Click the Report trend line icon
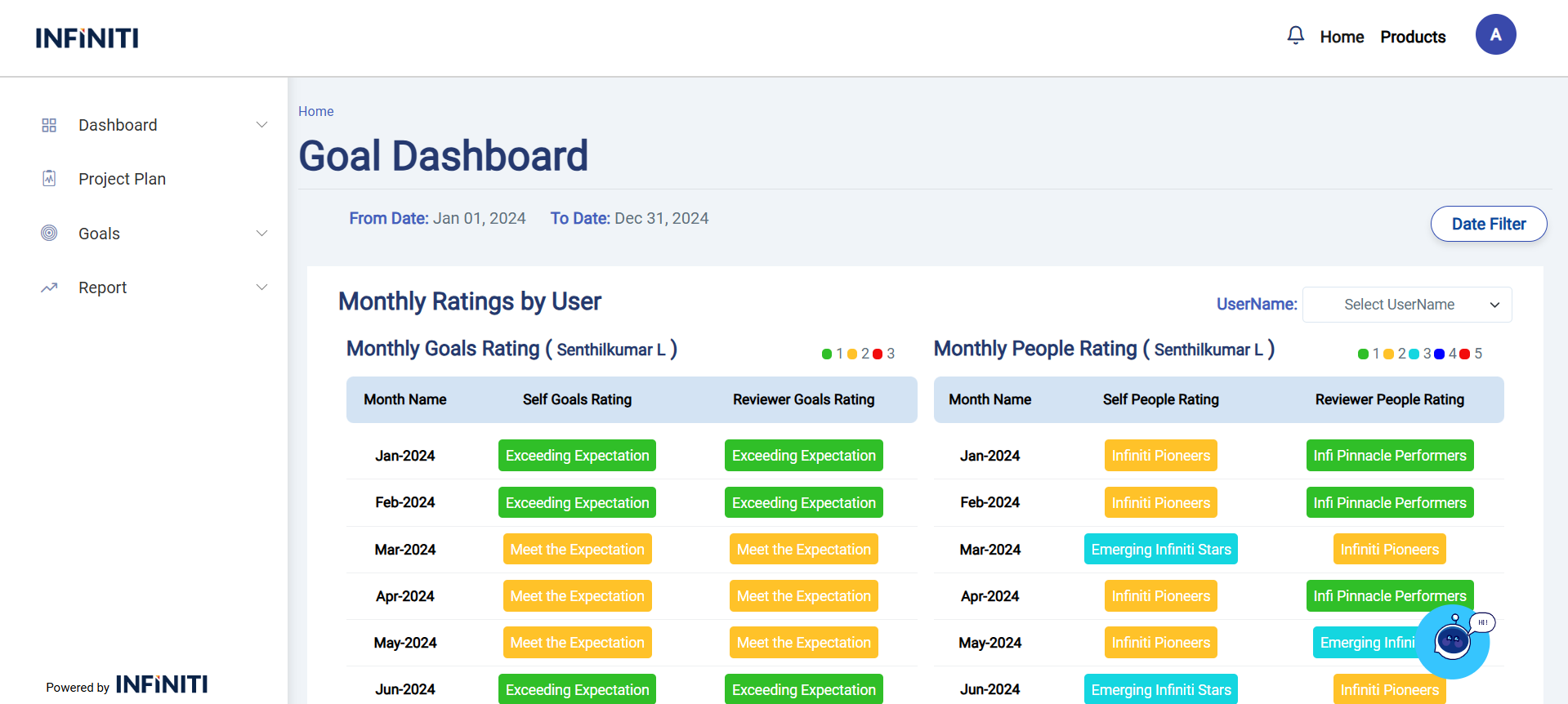 [x=49, y=287]
